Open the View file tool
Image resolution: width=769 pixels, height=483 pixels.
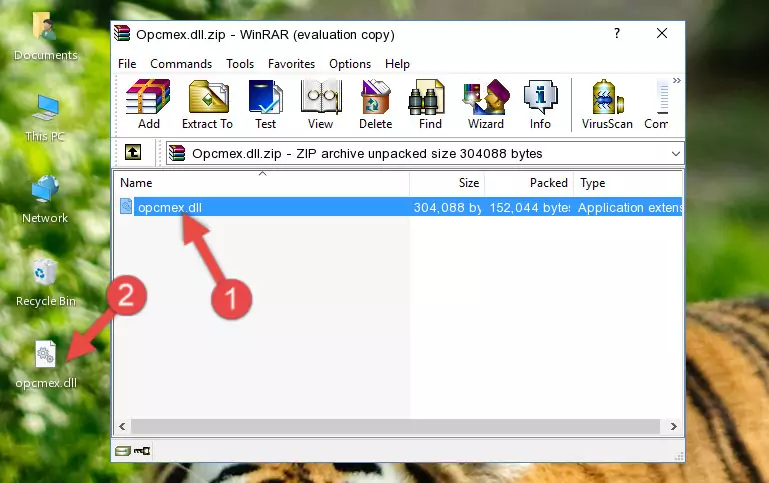pos(321,104)
